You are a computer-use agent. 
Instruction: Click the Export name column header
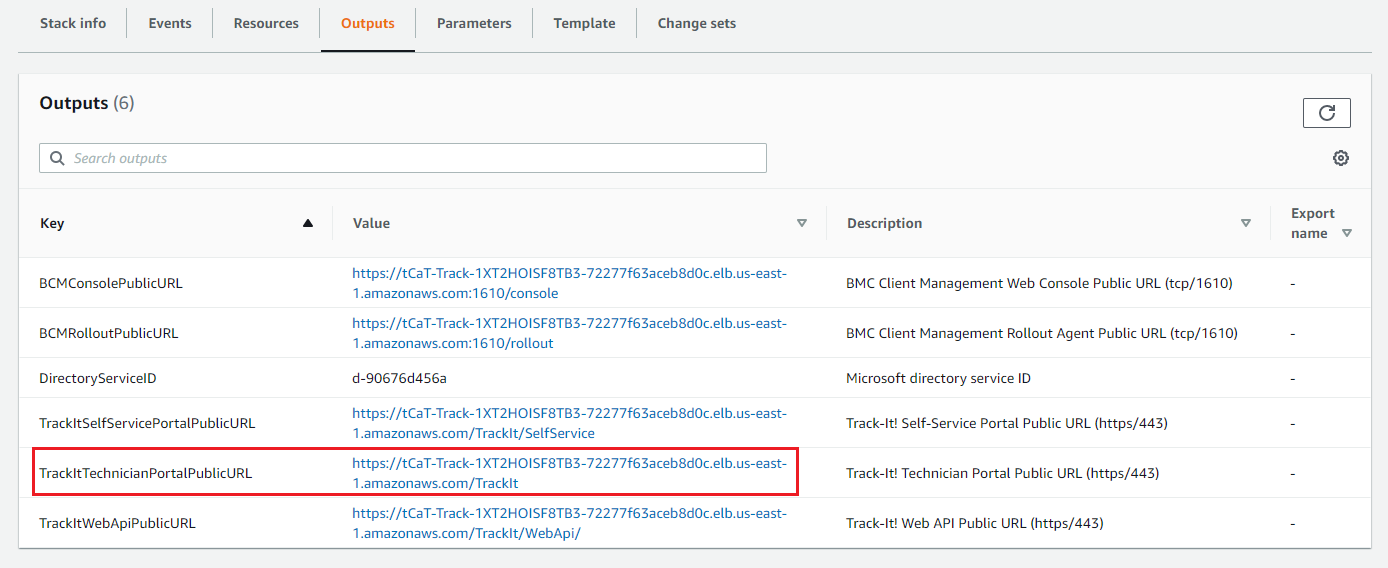(1312, 223)
